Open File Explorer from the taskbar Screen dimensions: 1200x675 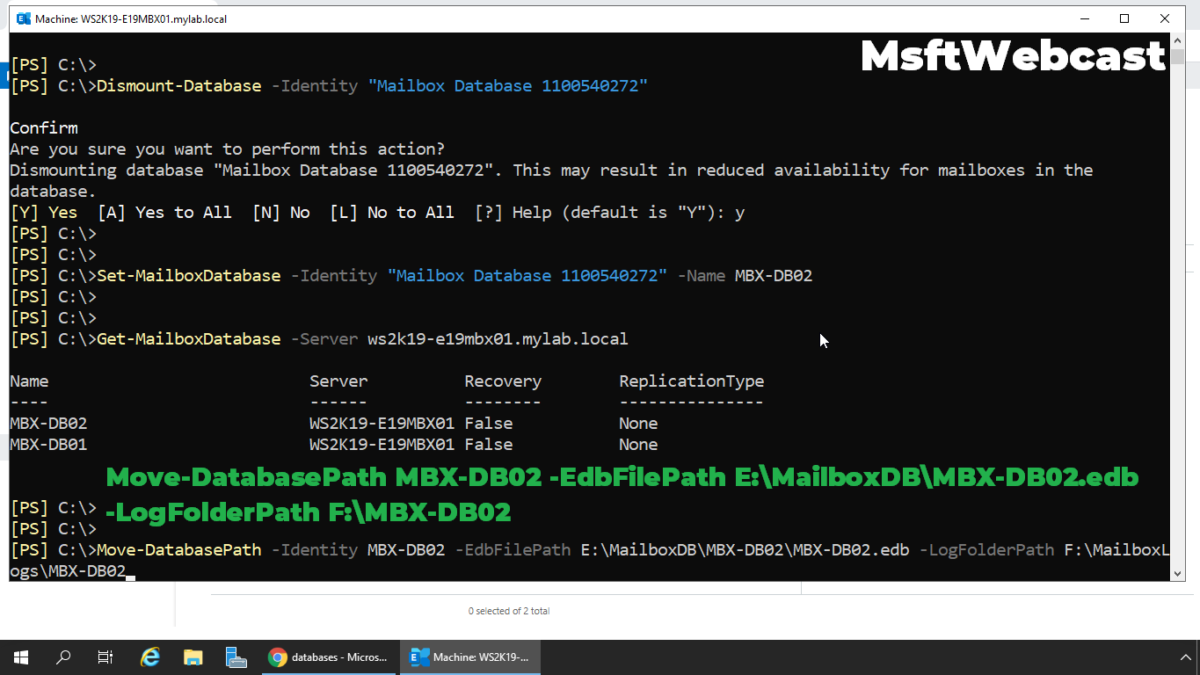pos(193,657)
